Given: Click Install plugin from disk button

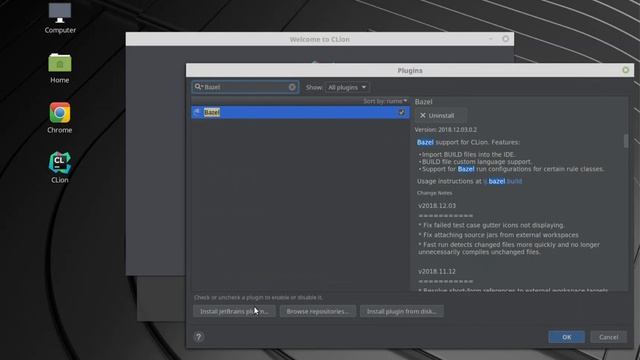Looking at the screenshot, I should coord(402,311).
